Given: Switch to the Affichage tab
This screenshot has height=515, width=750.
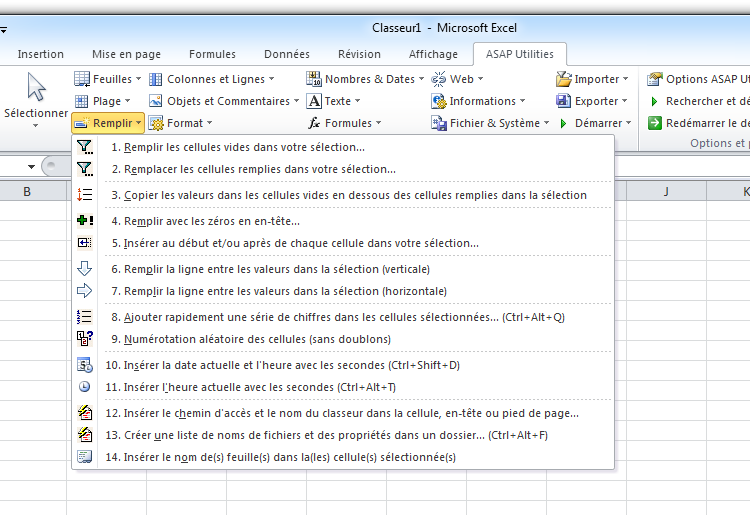Looking at the screenshot, I should tap(433, 54).
